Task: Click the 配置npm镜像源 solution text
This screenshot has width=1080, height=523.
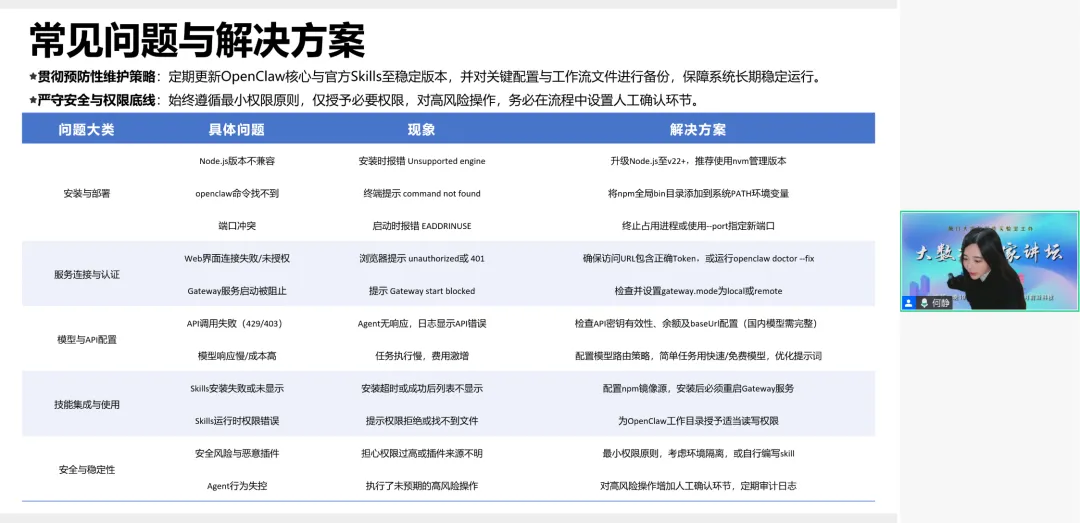Action: [x=698, y=389]
